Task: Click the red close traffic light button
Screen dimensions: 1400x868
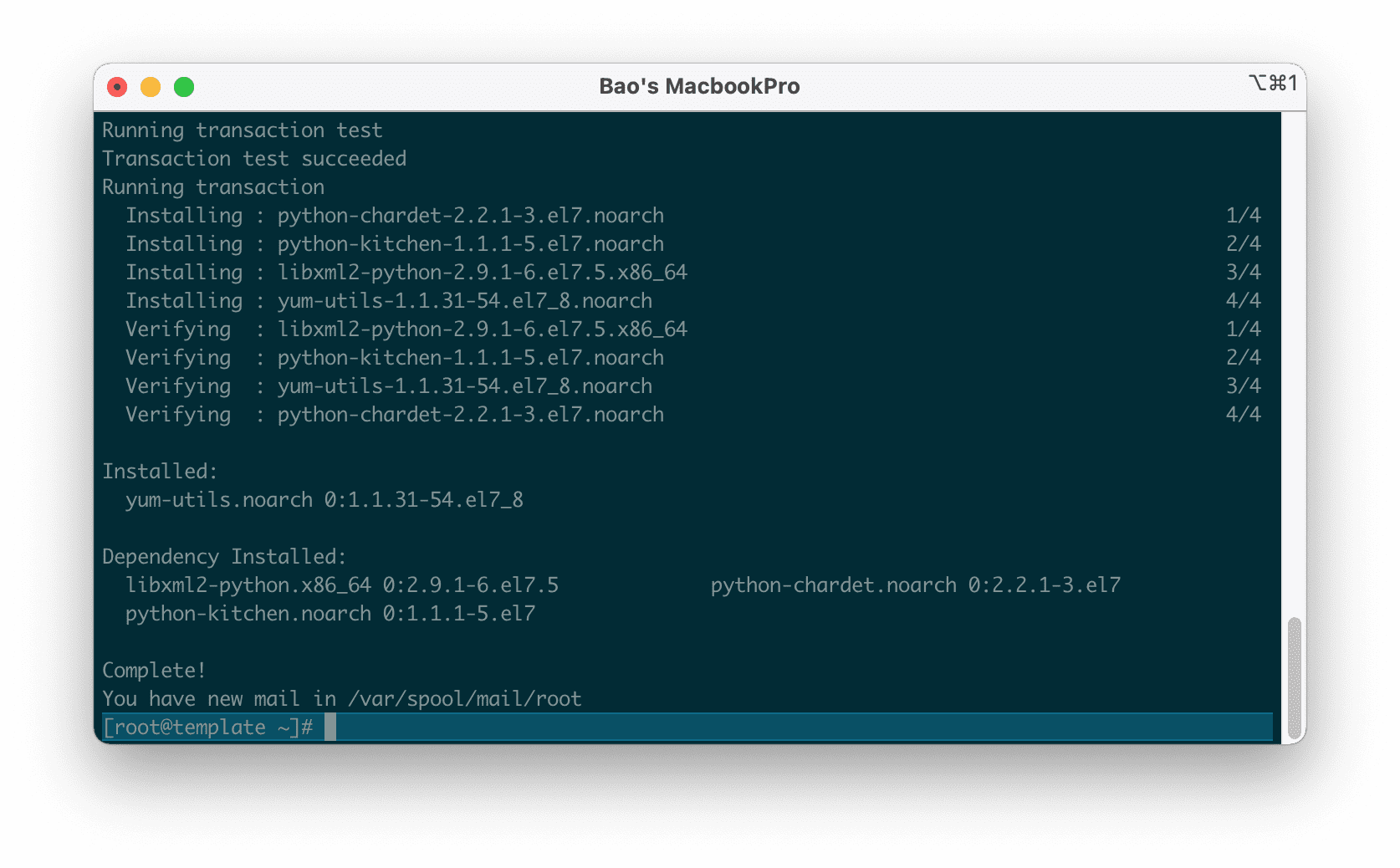Action: 117,86
